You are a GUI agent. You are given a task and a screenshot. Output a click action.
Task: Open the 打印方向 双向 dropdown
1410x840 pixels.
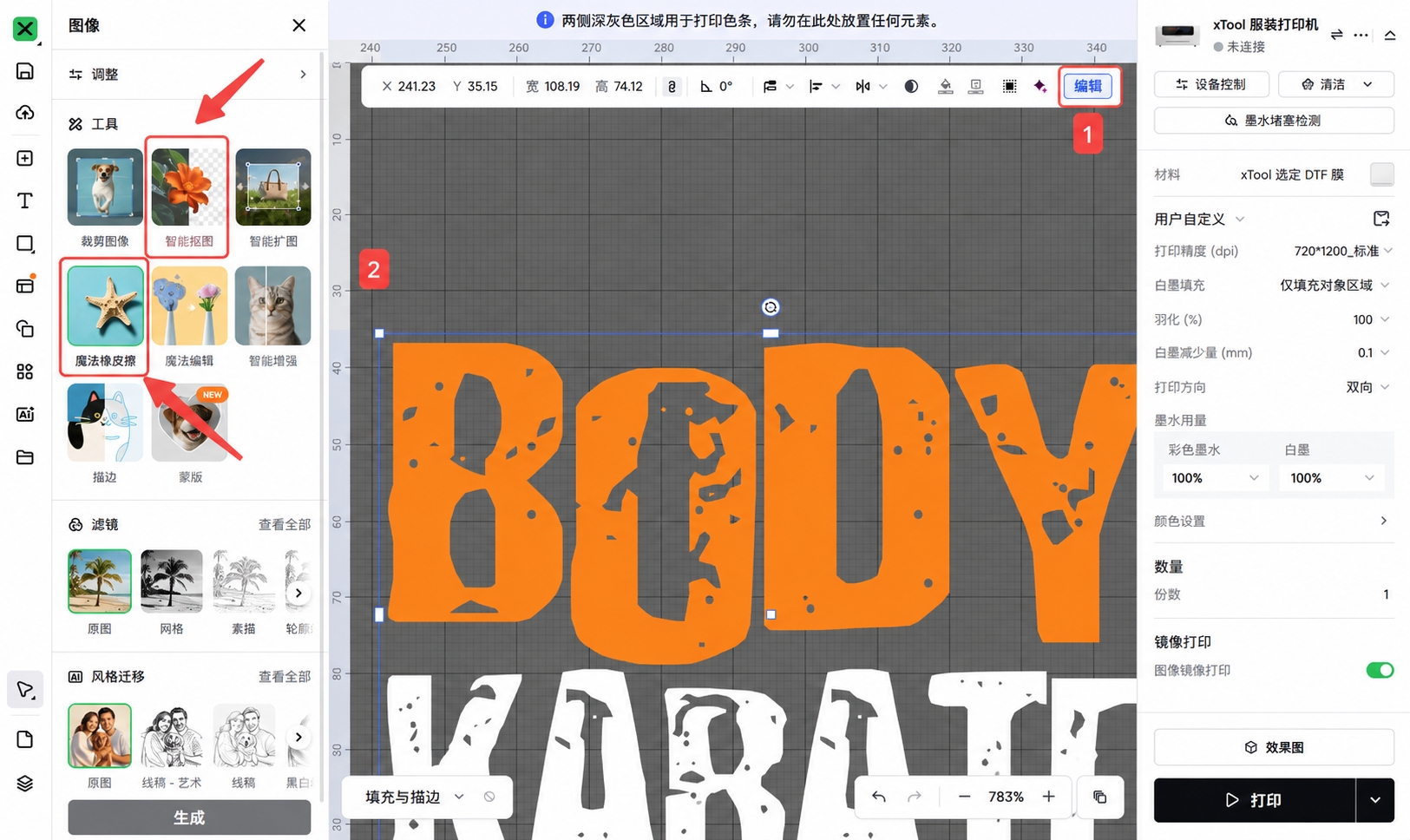coord(1368,387)
